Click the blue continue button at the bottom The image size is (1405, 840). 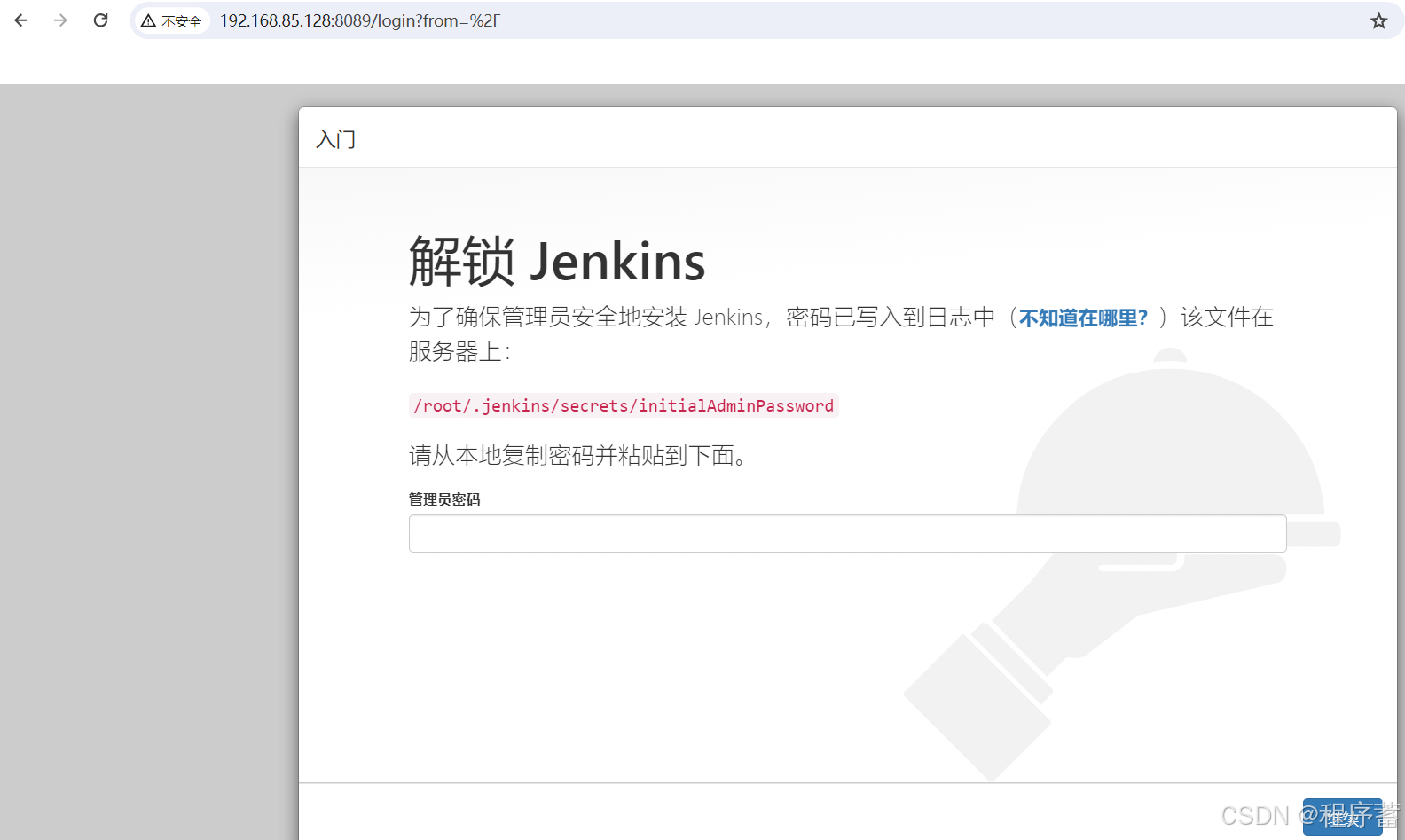tap(1342, 817)
